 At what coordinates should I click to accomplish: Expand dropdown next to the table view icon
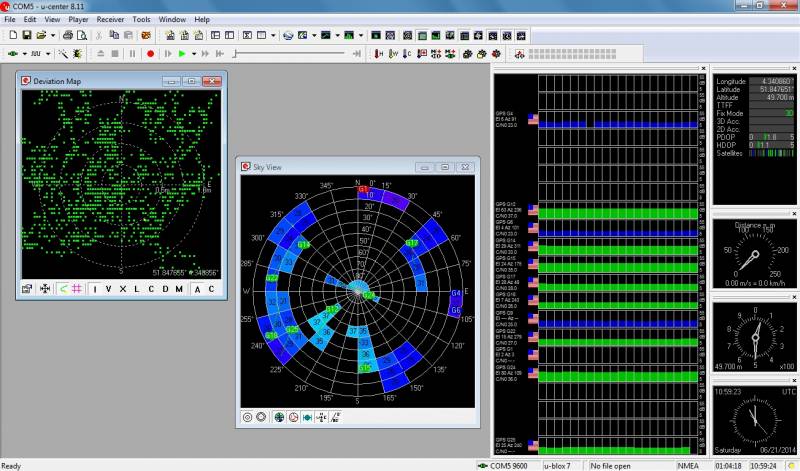click(273, 36)
